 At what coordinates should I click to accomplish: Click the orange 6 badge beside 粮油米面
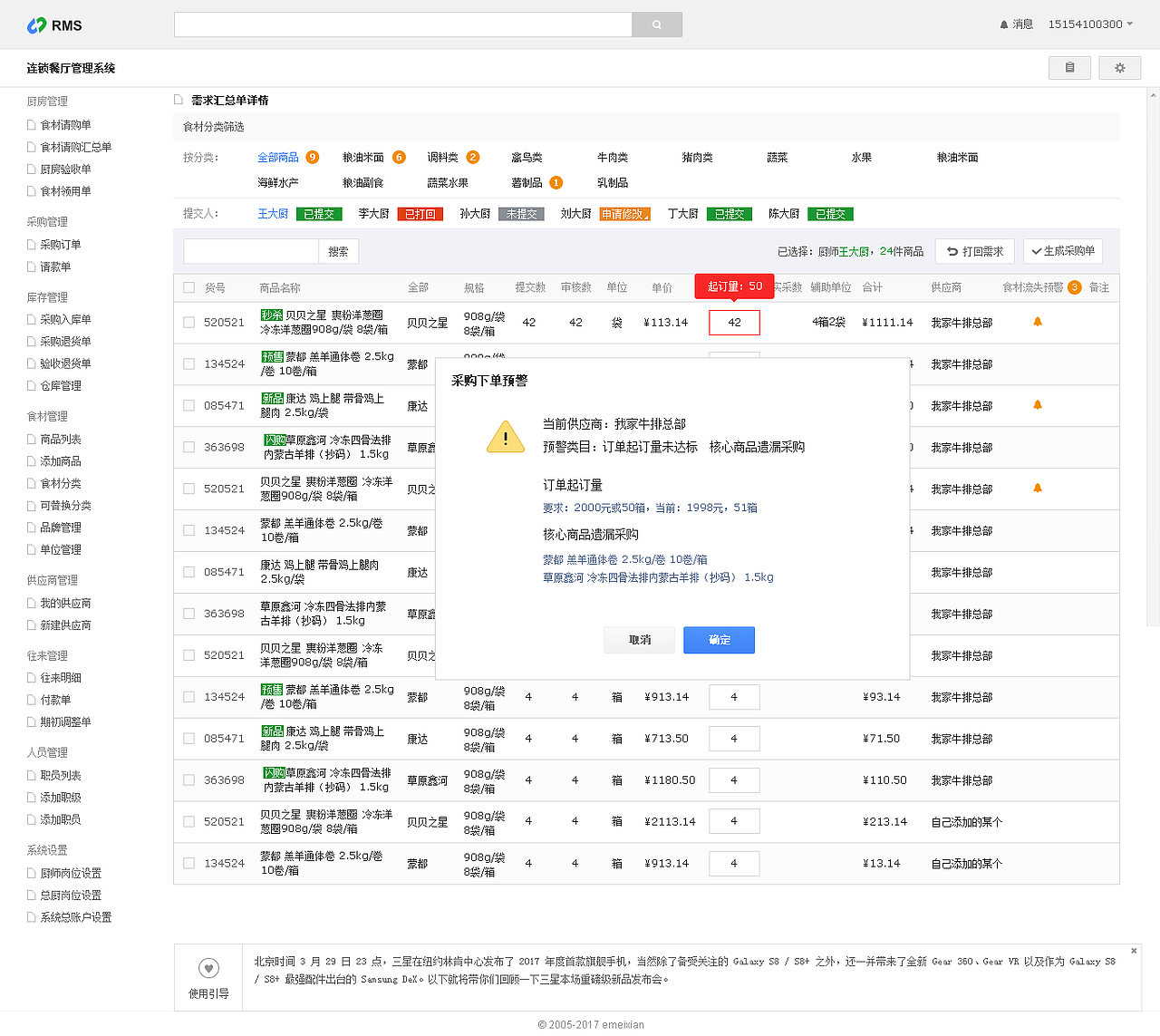click(399, 157)
